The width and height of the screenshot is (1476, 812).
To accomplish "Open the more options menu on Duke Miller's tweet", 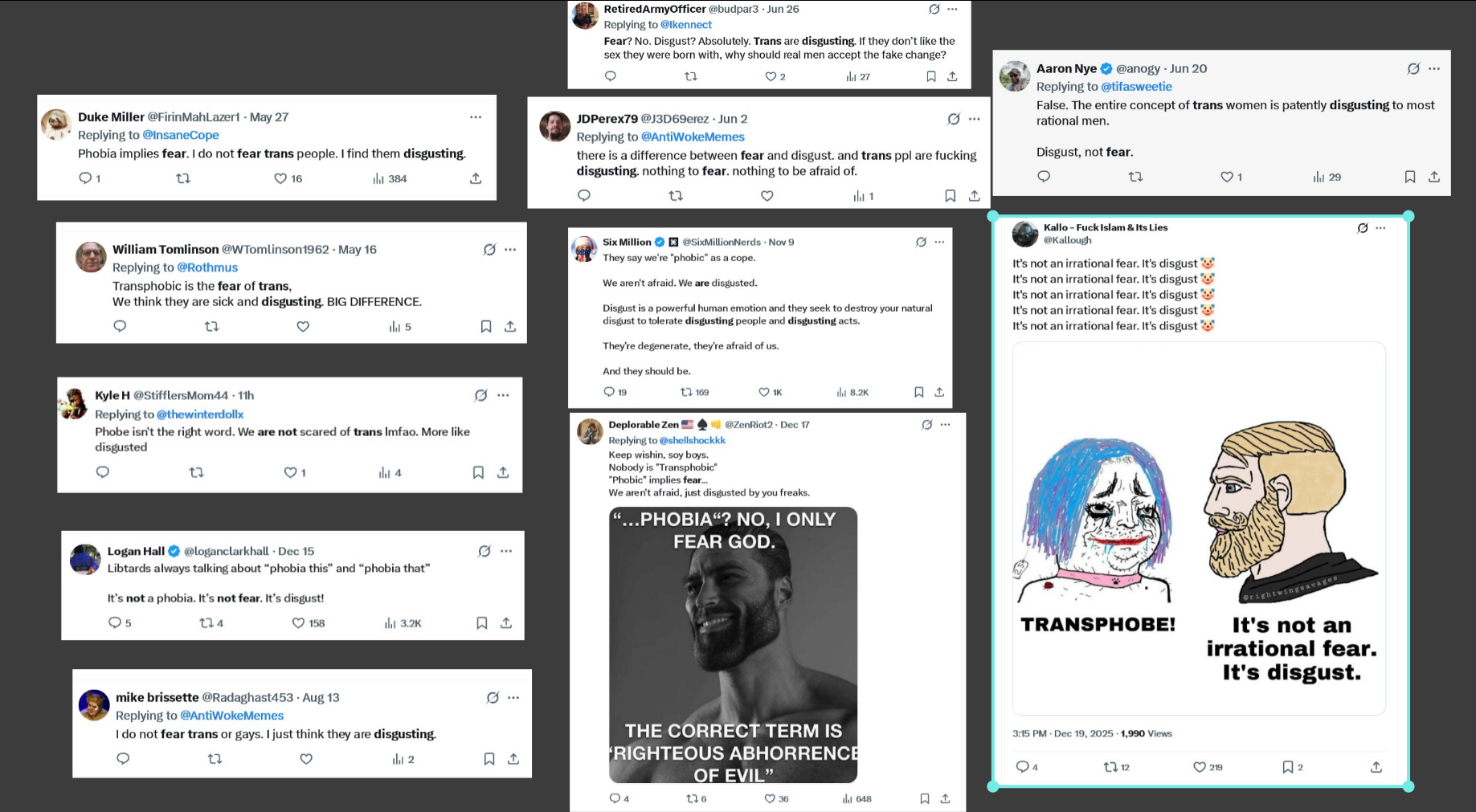I will click(476, 117).
